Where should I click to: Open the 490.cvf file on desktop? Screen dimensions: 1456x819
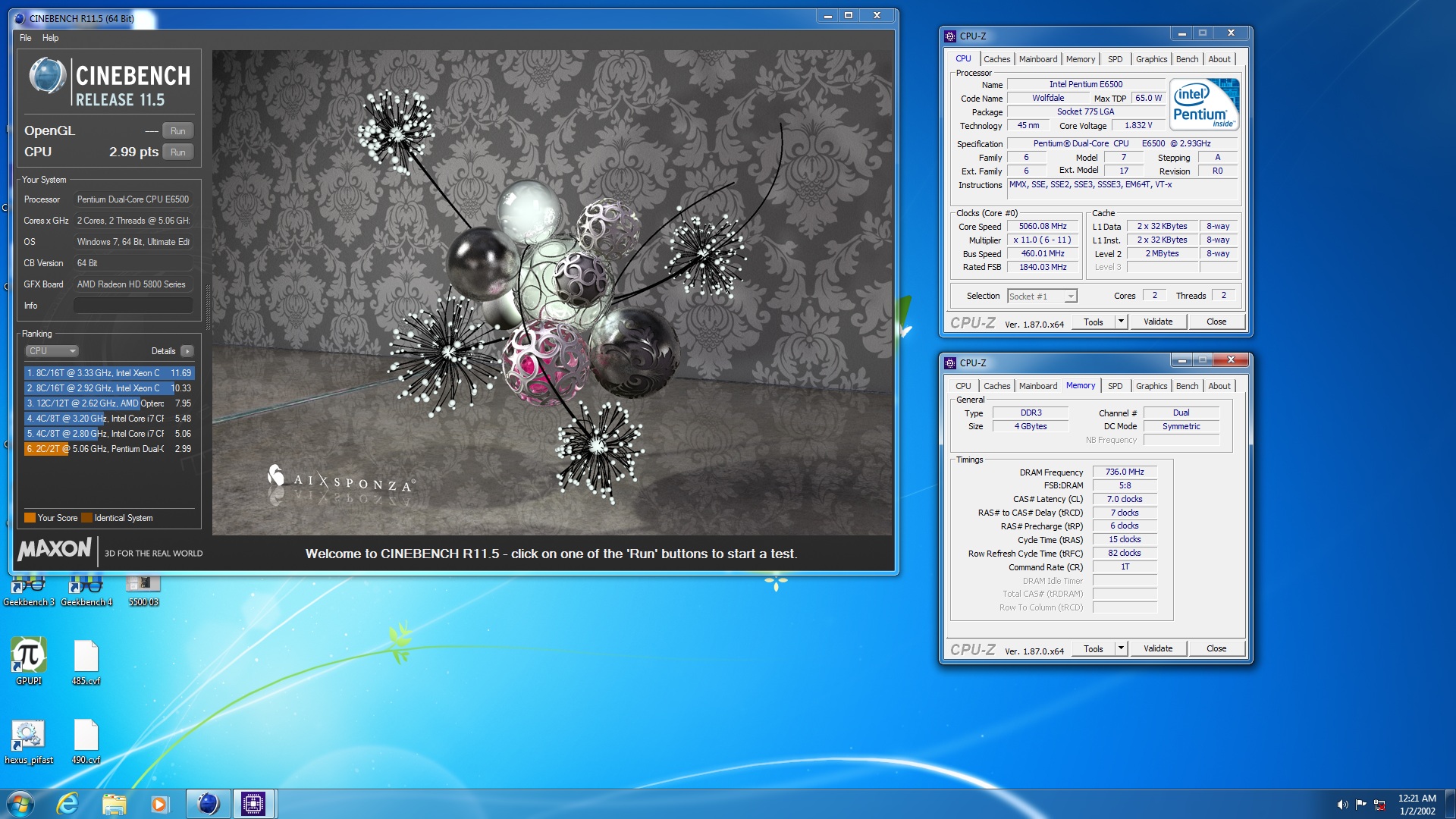pos(86,742)
